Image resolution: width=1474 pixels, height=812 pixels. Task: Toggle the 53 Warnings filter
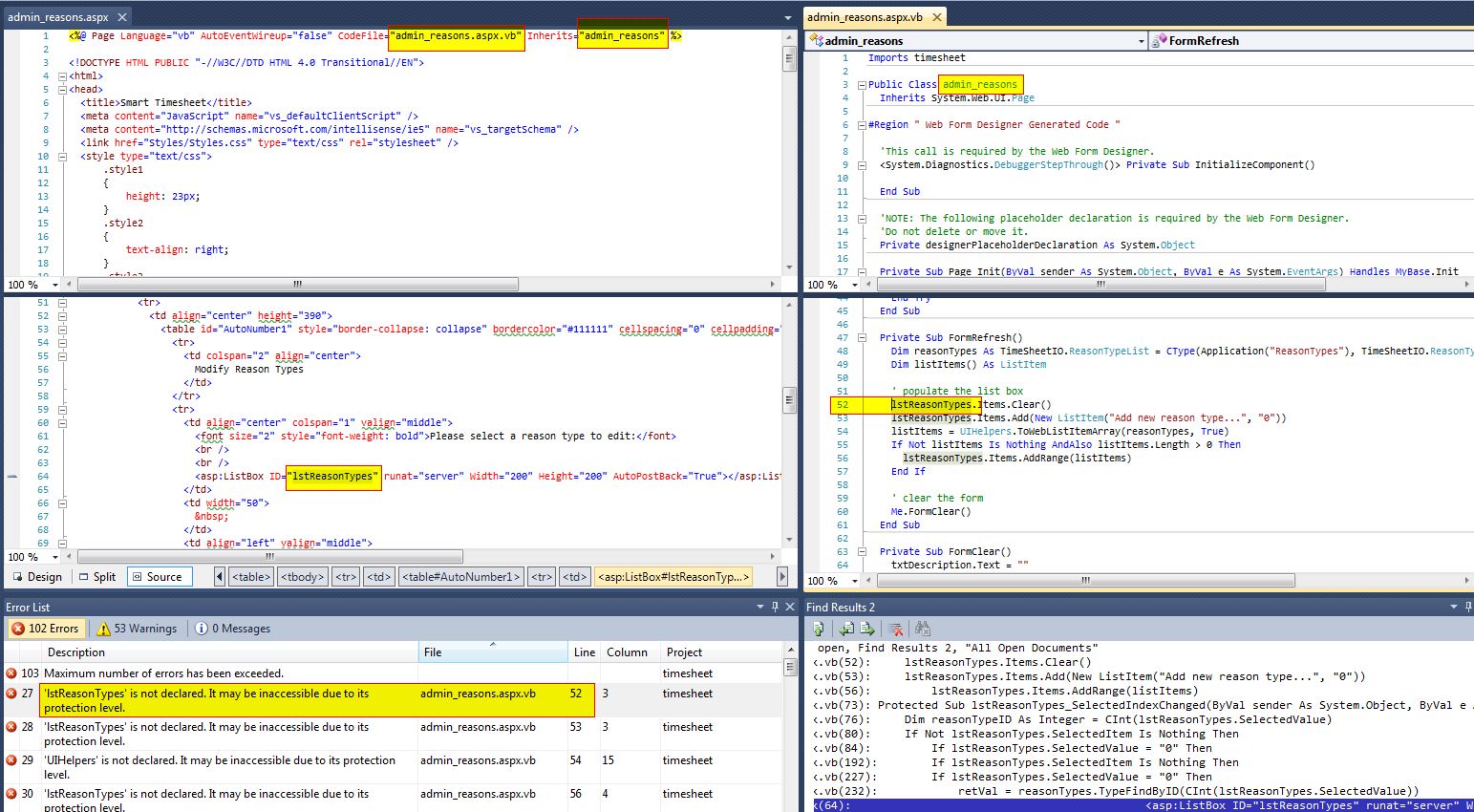point(137,629)
